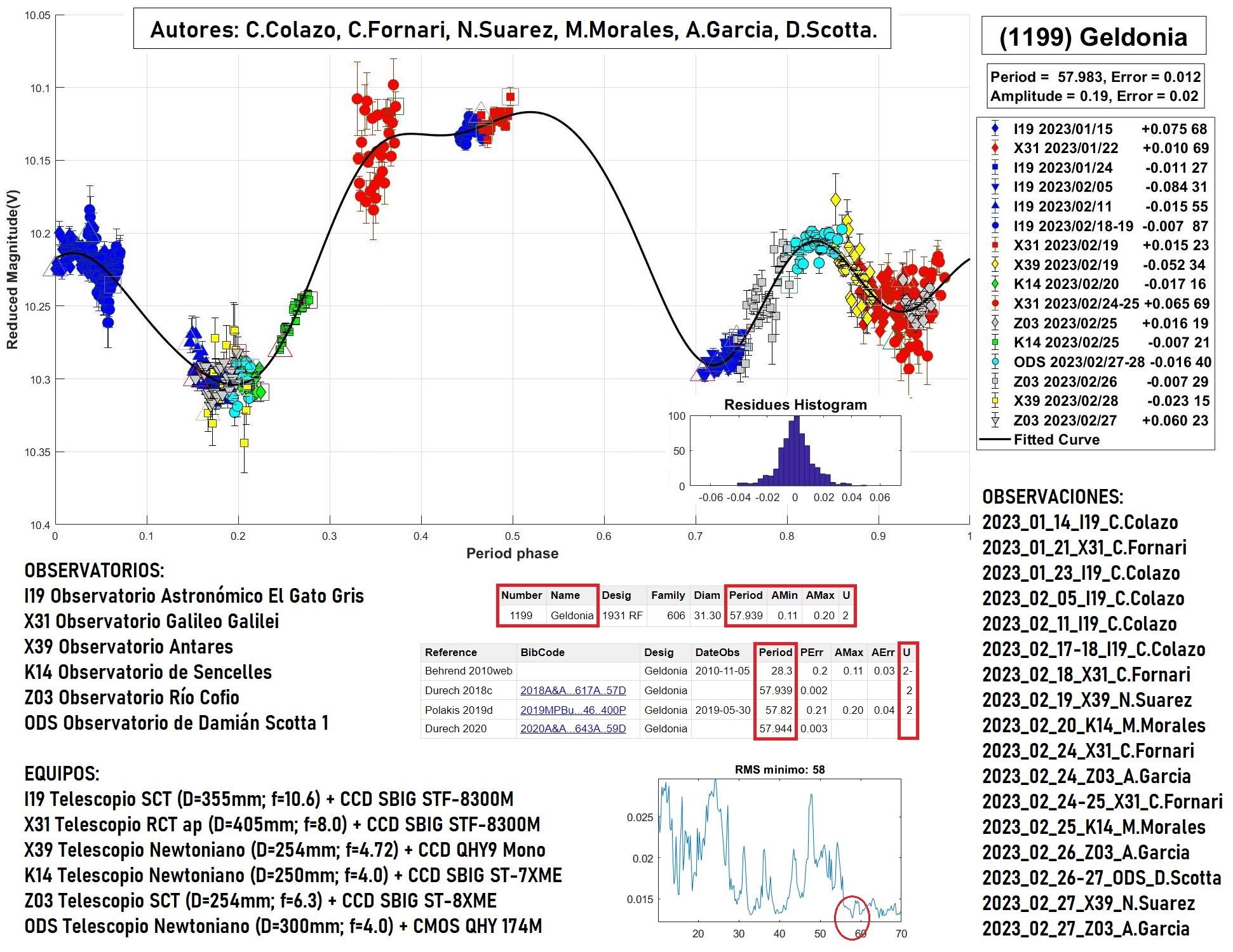Click the blue circle marker for I19 2023/02/18-19
Screen dimensions: 1233x952
pyautogui.click(x=995, y=225)
